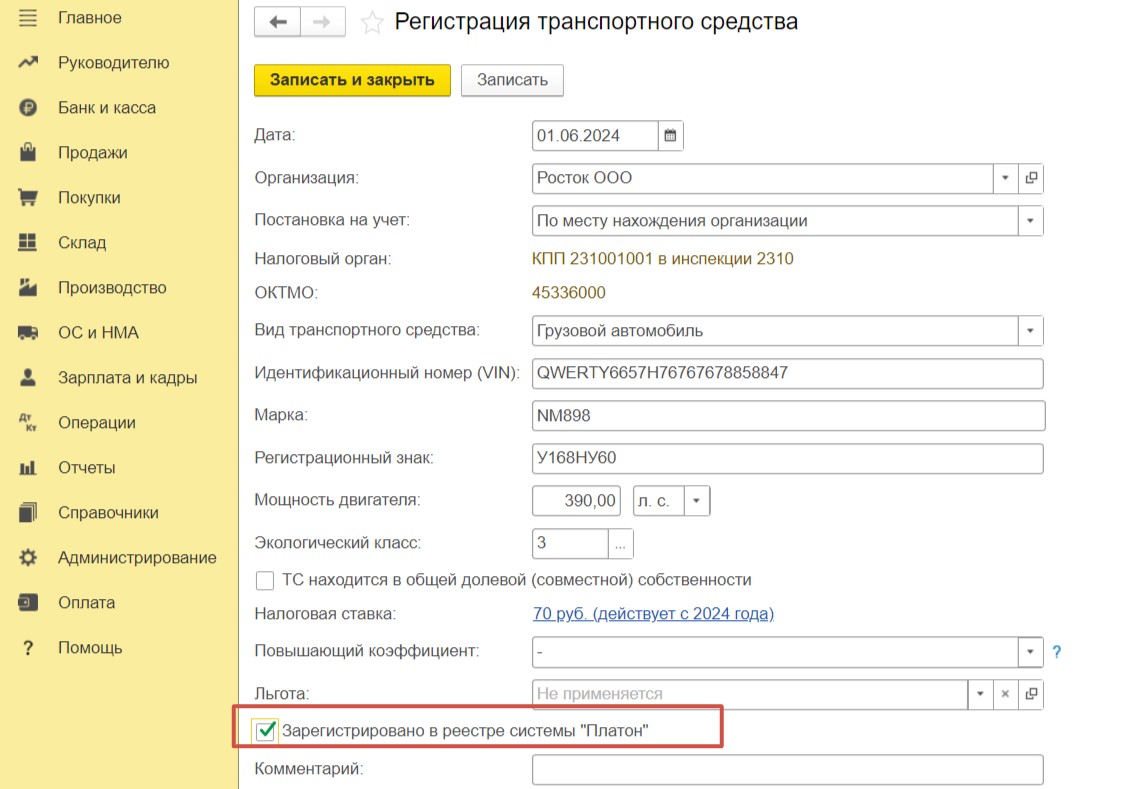Click the empty Комментарий field
This screenshot has width=1123, height=789.
(788, 770)
